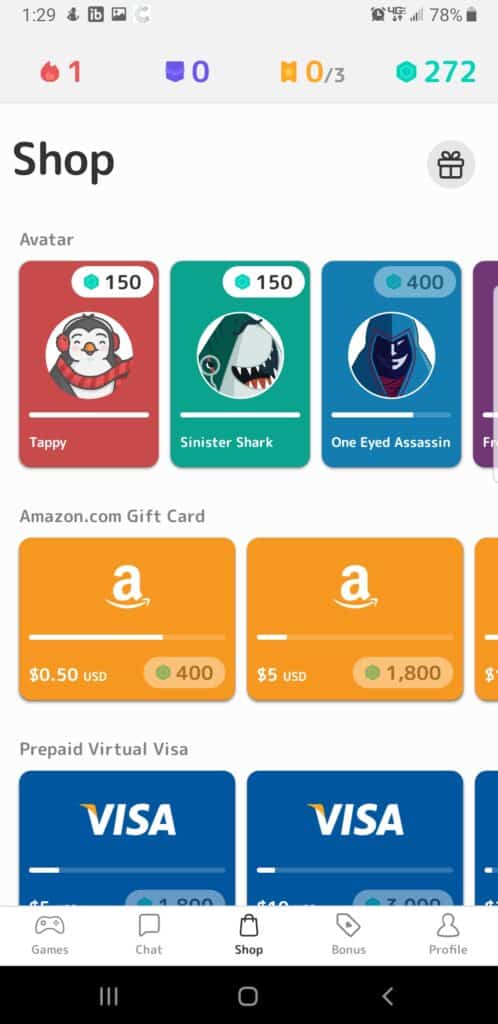498x1024 pixels.
Task: Open the Games tab controller icon
Action: pyautogui.click(x=50, y=925)
